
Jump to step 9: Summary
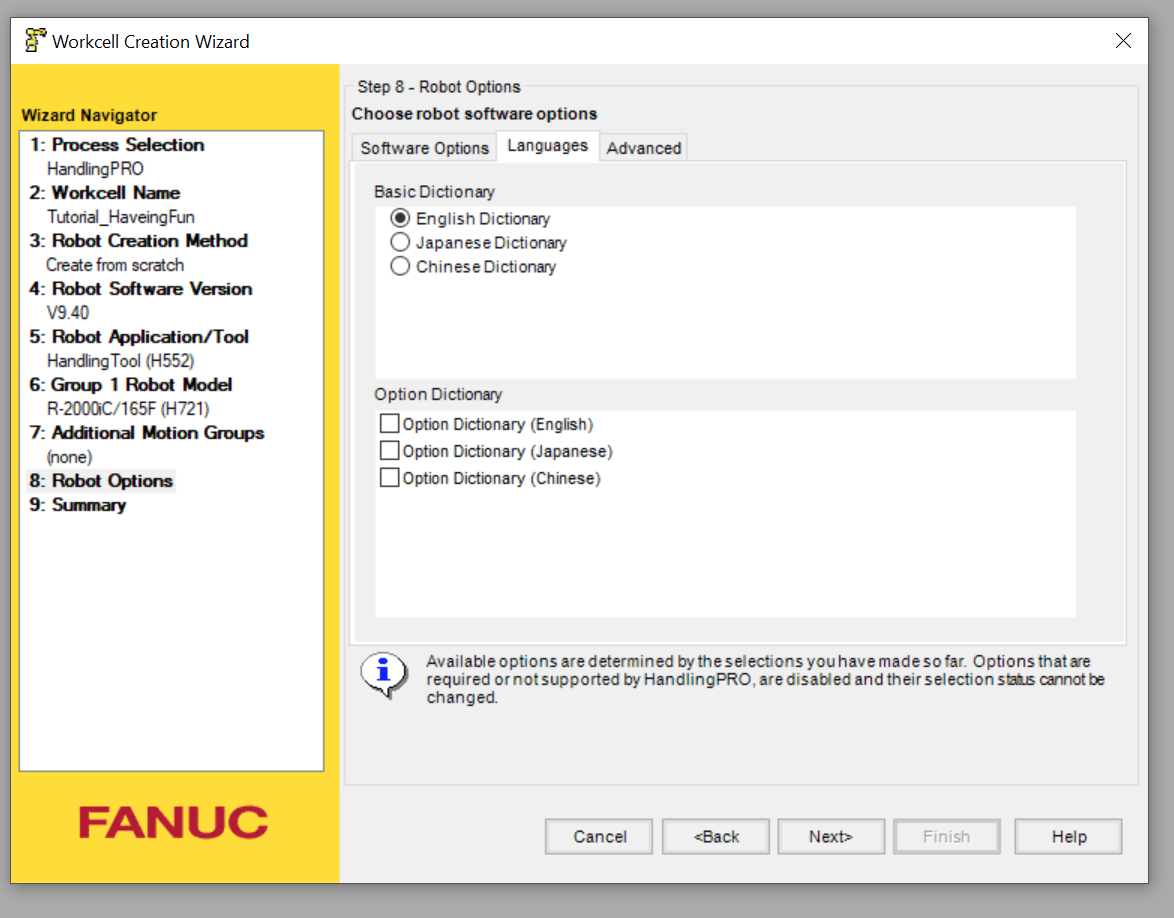pos(78,505)
